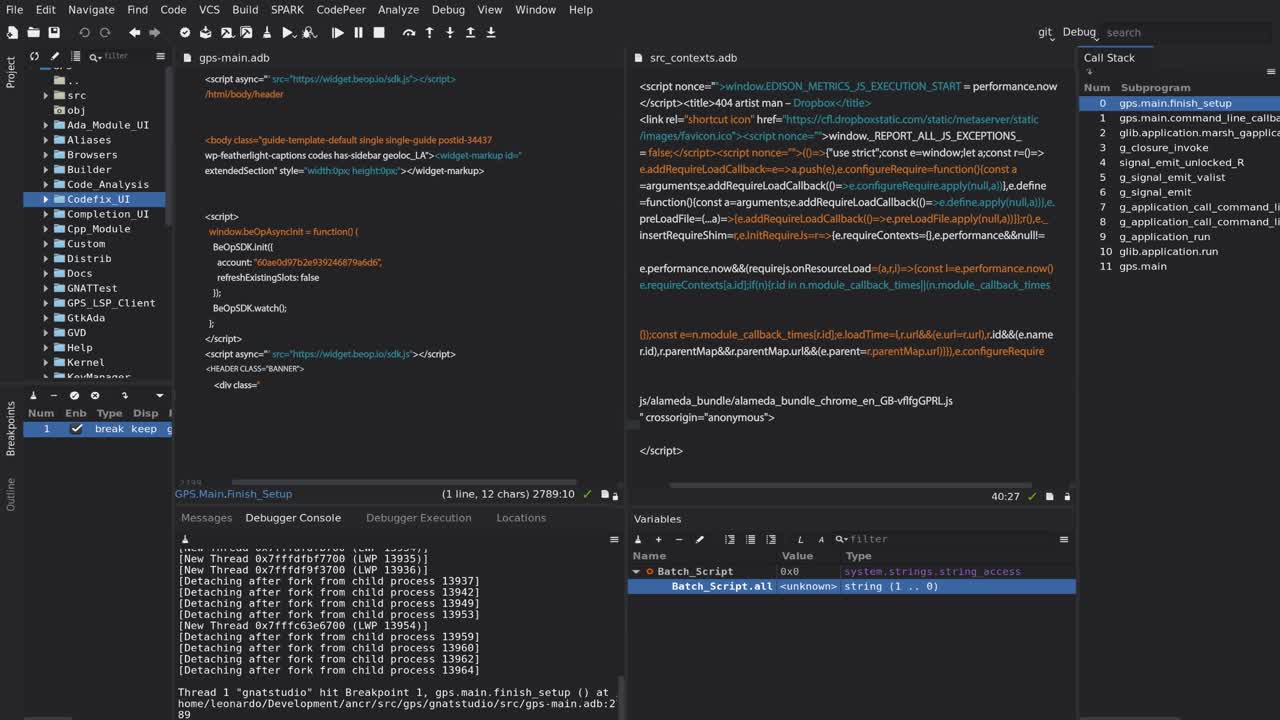Open the SPARK menu
1280x720 pixels.
(287, 10)
